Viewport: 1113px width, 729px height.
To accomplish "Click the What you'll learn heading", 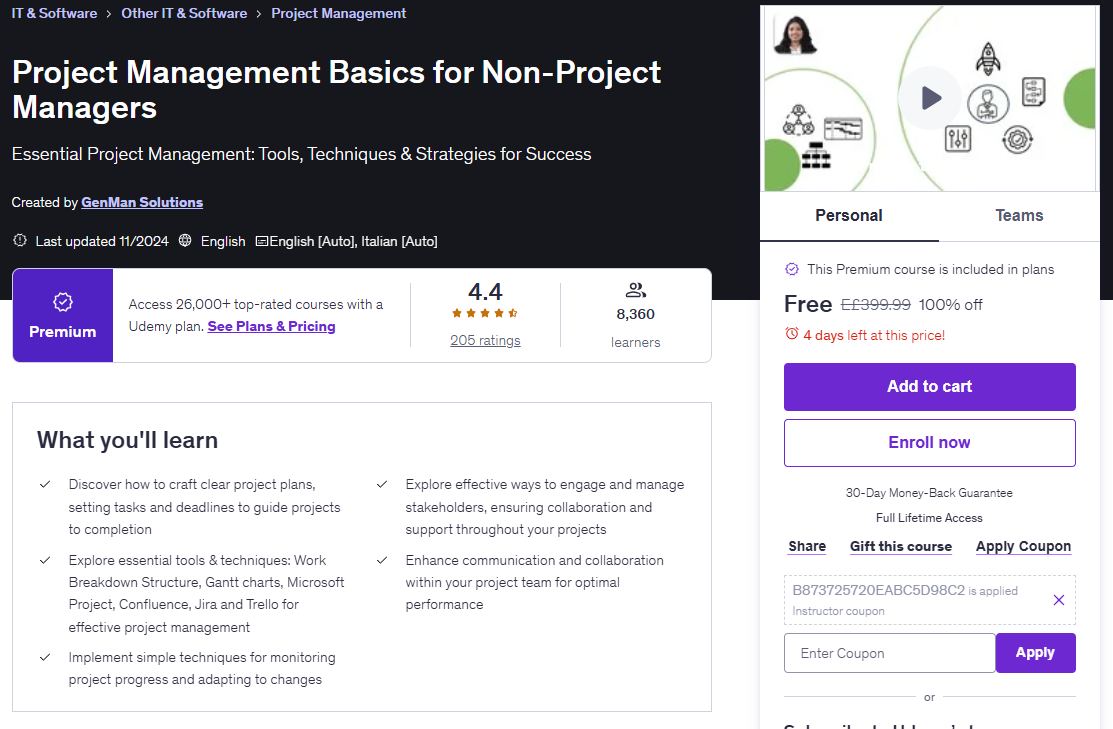I will pyautogui.click(x=127, y=441).
